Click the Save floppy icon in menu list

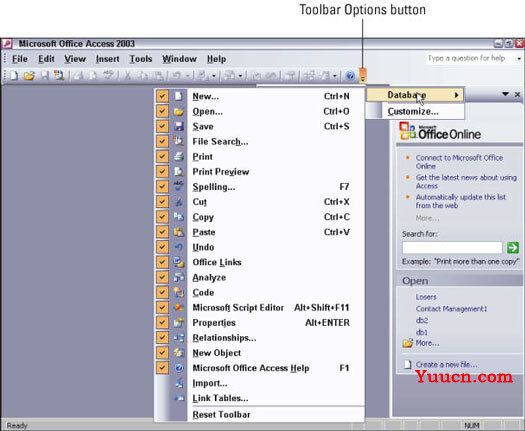coord(179,127)
